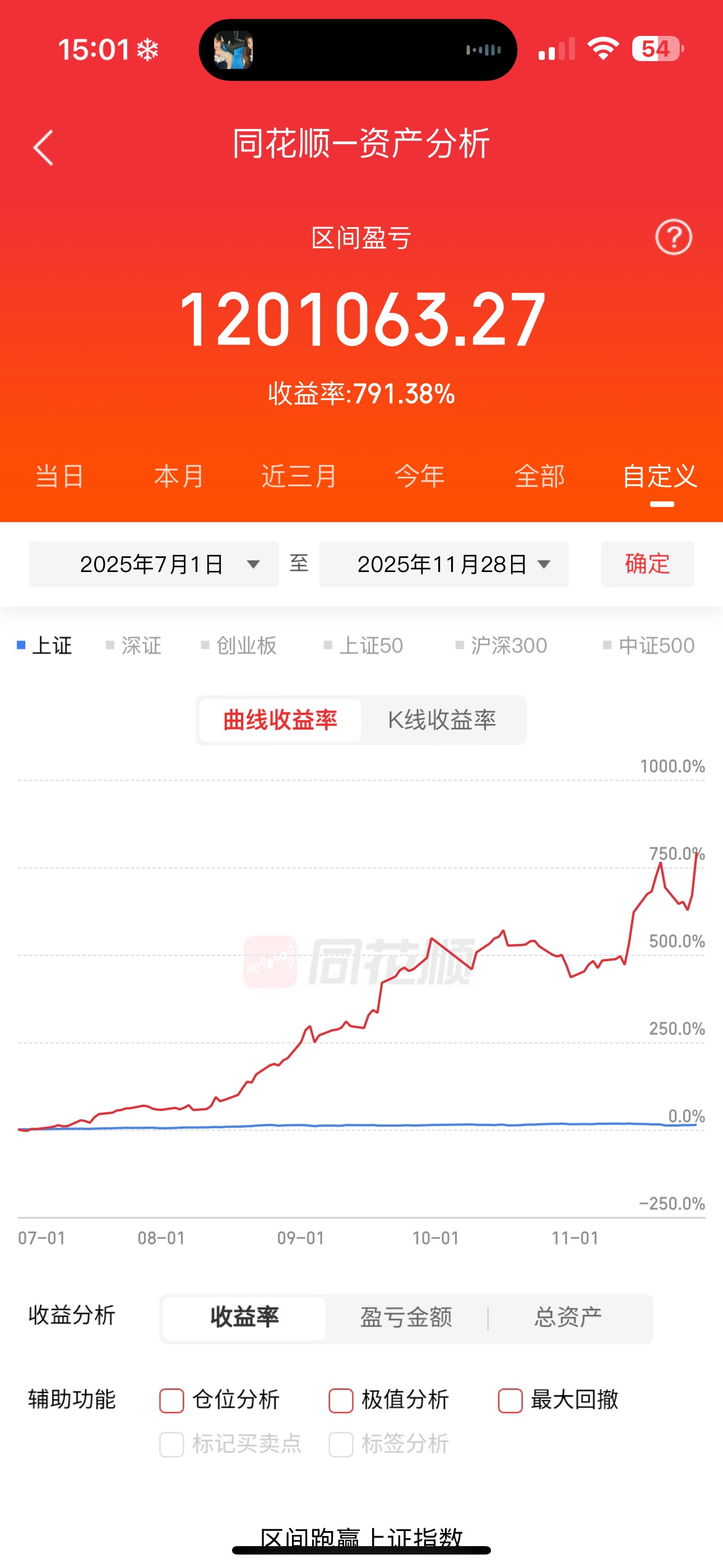Tap the 08-01 date on chart axis
The image size is (723, 1568).
[161, 1239]
